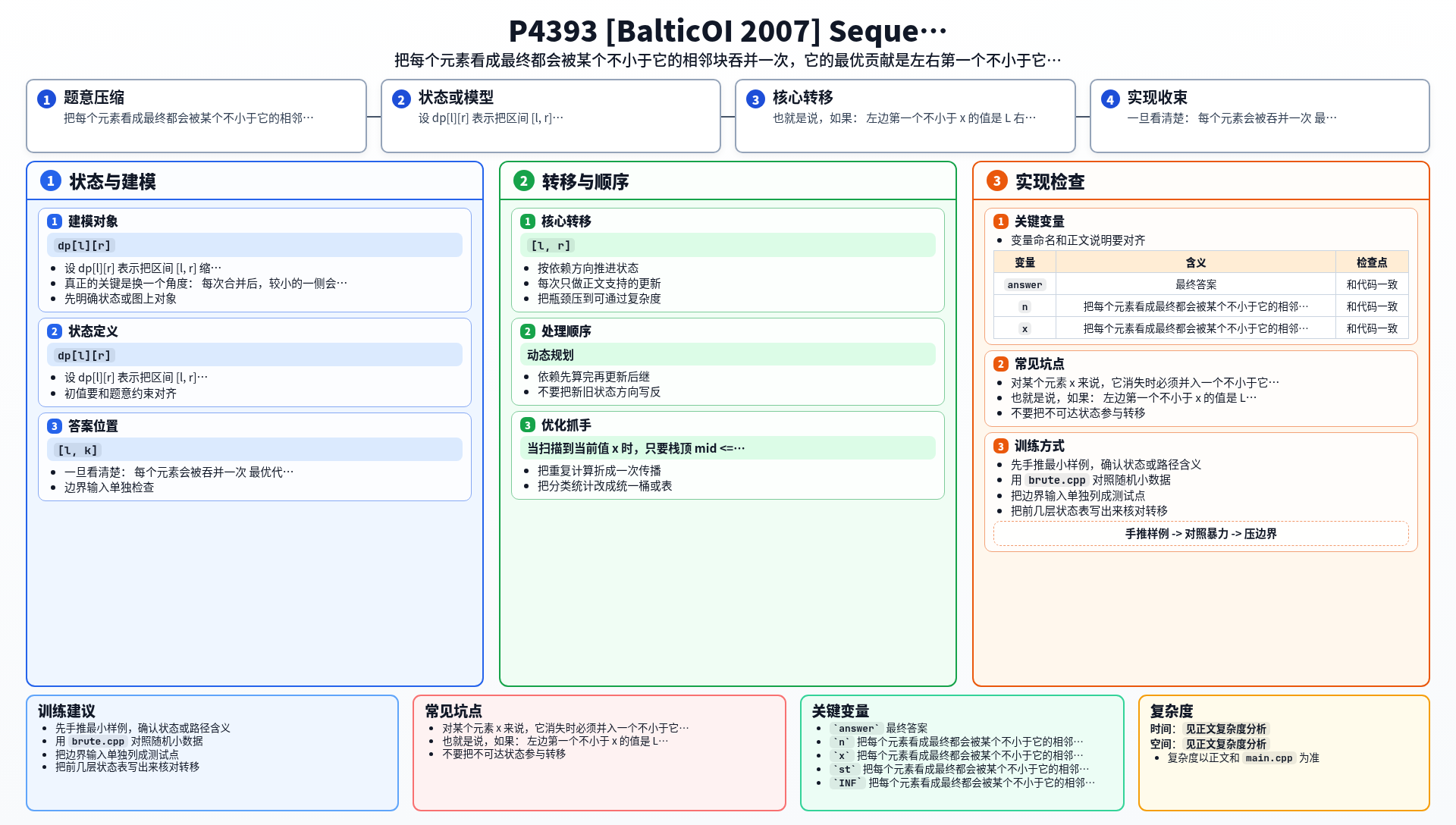Screen dimensions: 1456x825
Task: Click 见正文复杂度分析 next to 空间
Action: pyautogui.click(x=1225, y=745)
